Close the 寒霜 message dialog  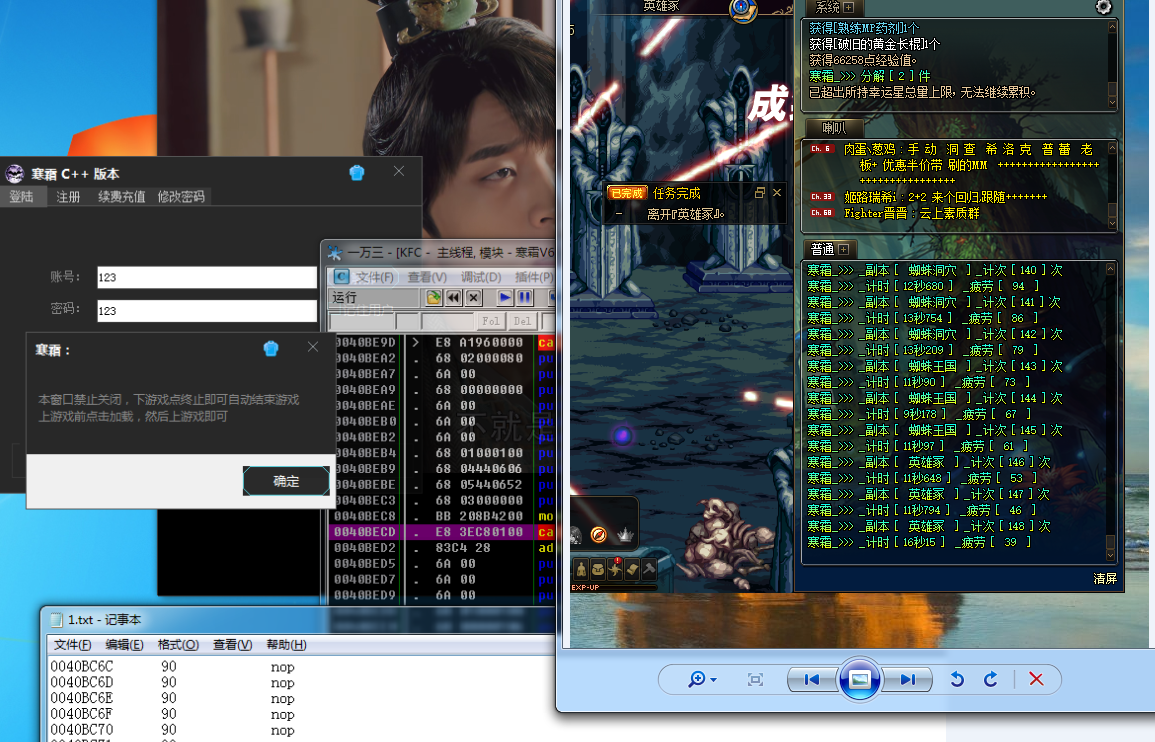tap(313, 347)
